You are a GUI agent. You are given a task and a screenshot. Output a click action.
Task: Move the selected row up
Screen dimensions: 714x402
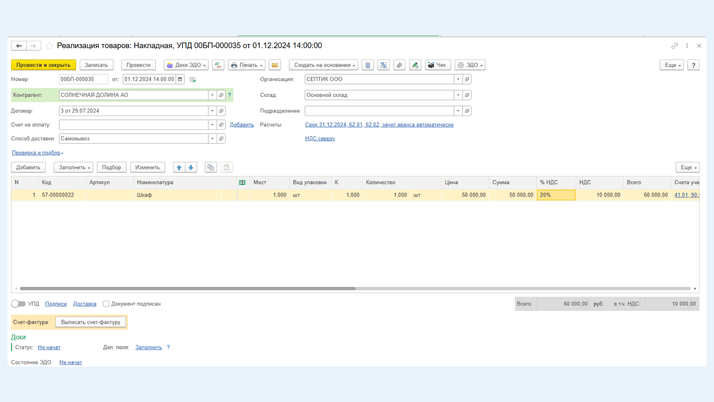coord(179,167)
